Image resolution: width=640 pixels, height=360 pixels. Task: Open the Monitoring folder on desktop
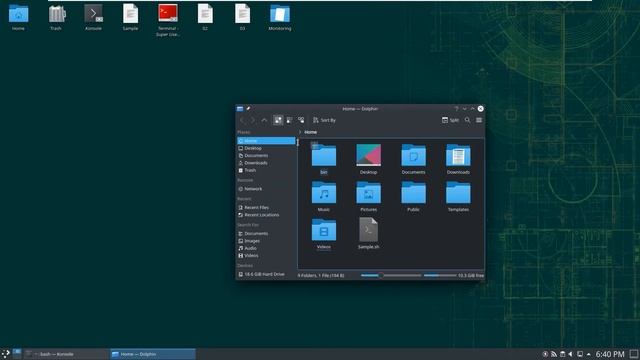tap(280, 18)
